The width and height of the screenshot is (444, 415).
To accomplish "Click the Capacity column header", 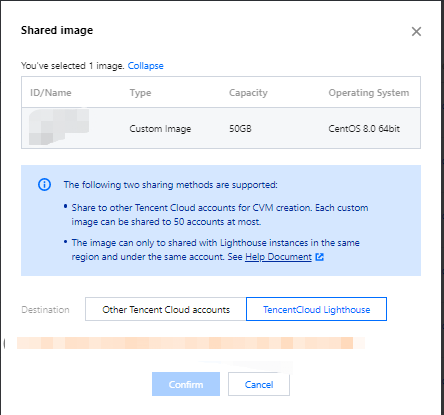I will (248, 93).
